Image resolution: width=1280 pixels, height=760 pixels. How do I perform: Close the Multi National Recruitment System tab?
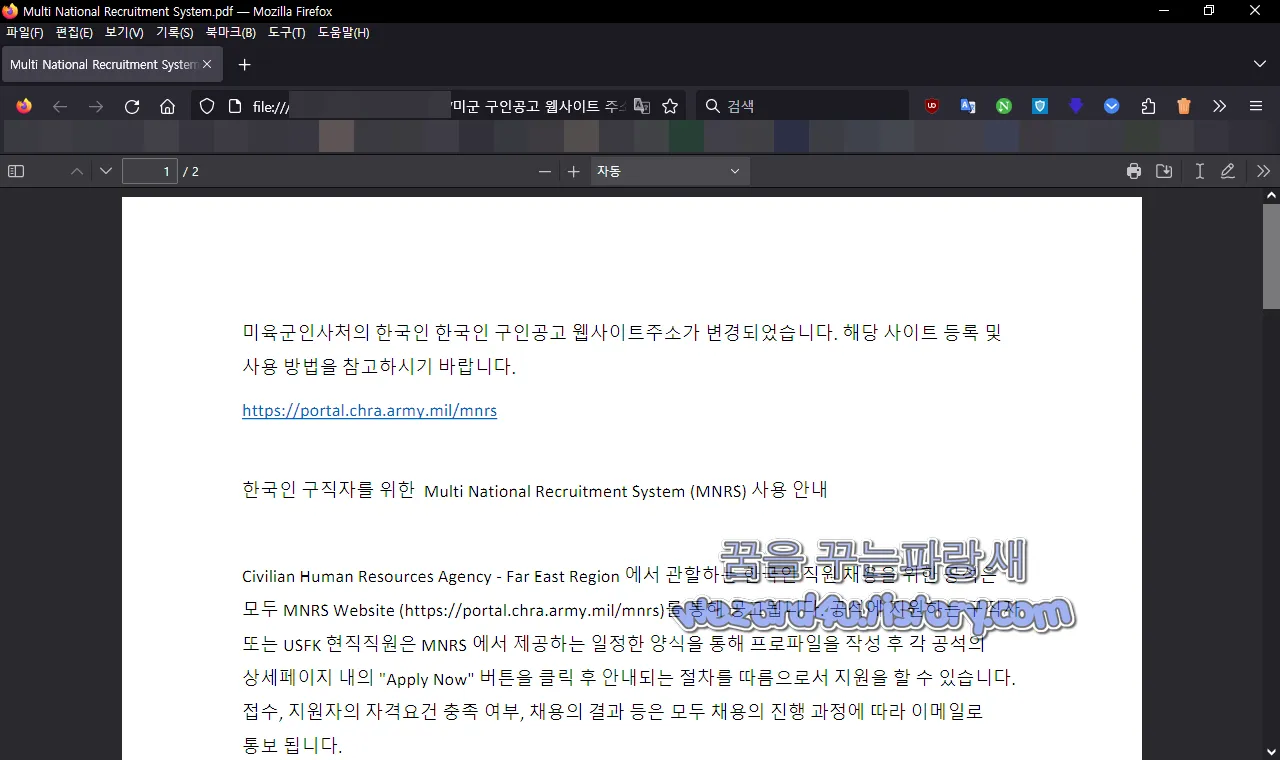click(x=207, y=64)
